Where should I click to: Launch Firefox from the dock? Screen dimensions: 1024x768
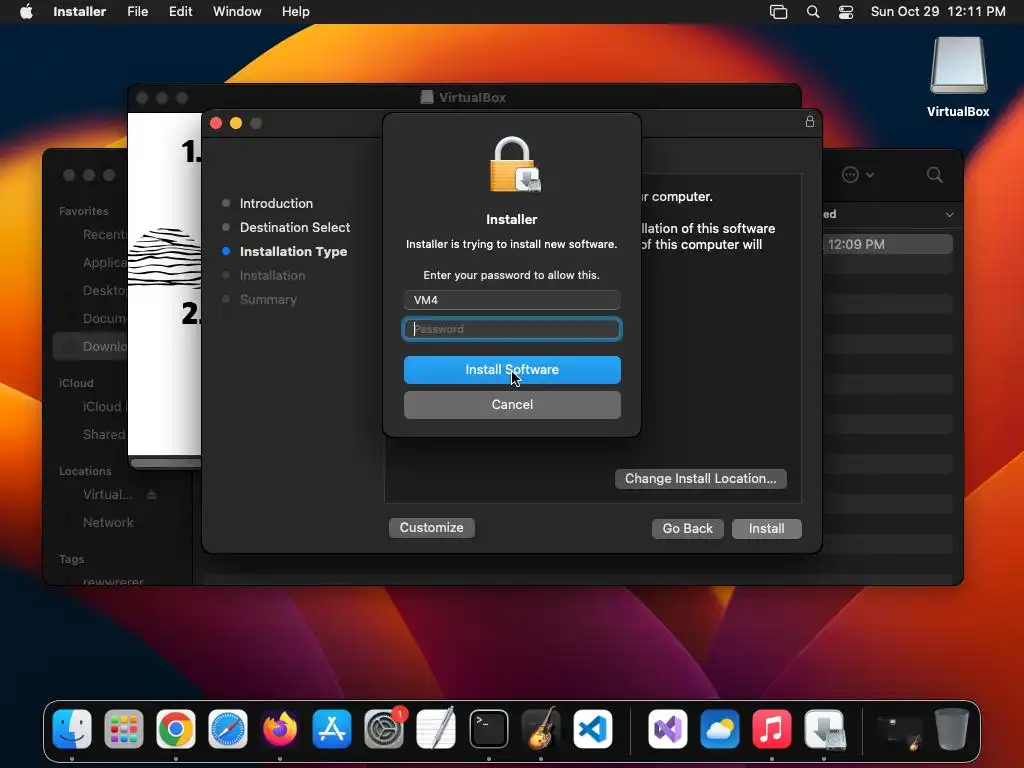click(280, 728)
